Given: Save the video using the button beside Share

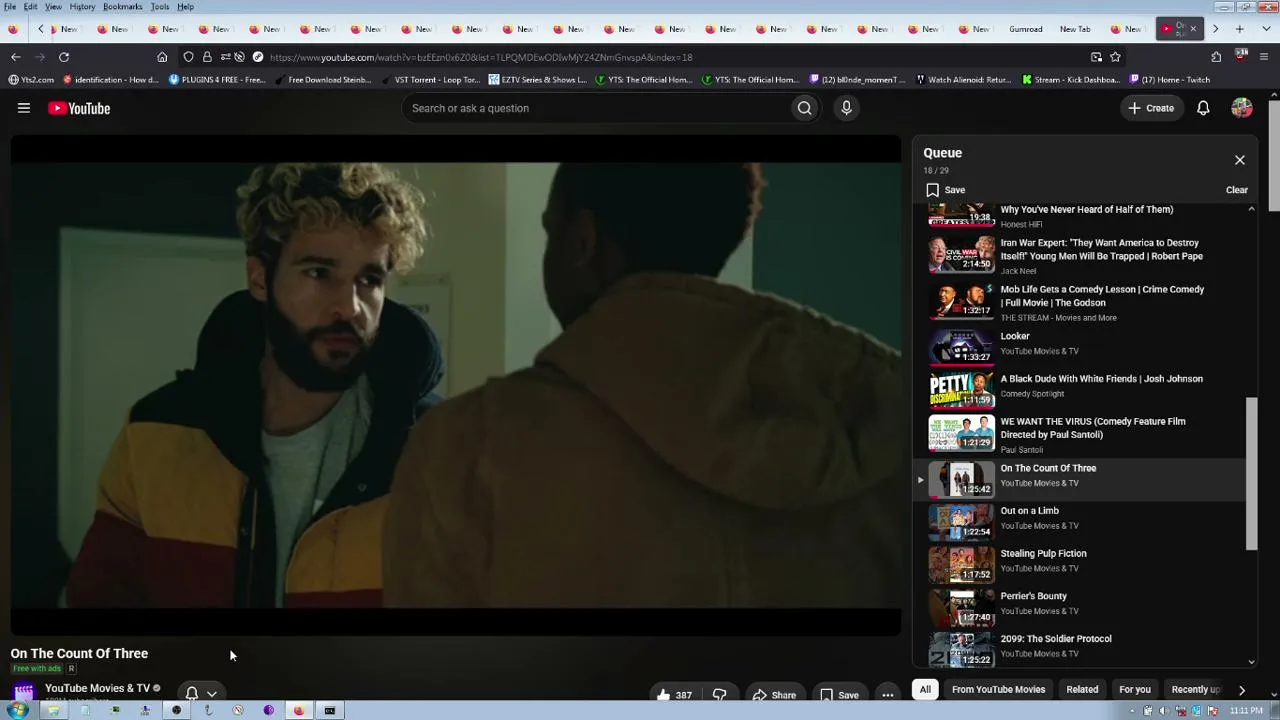Looking at the screenshot, I should pyautogui.click(x=839, y=695).
